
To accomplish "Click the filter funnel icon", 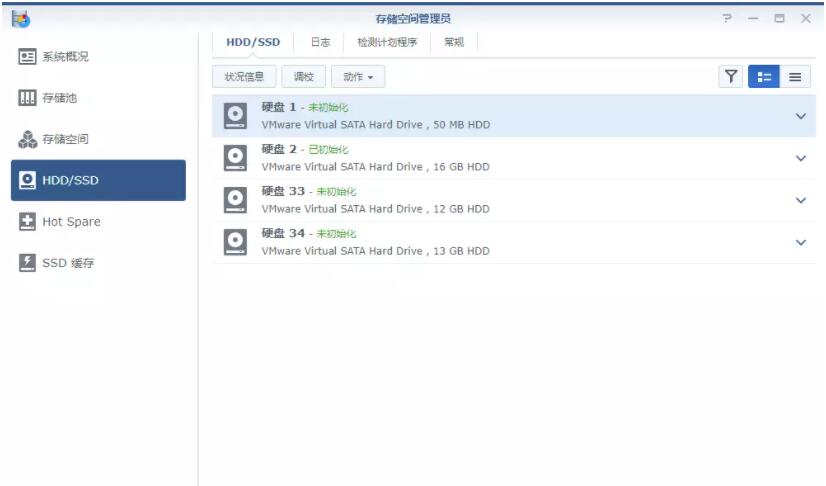I will pyautogui.click(x=731, y=77).
